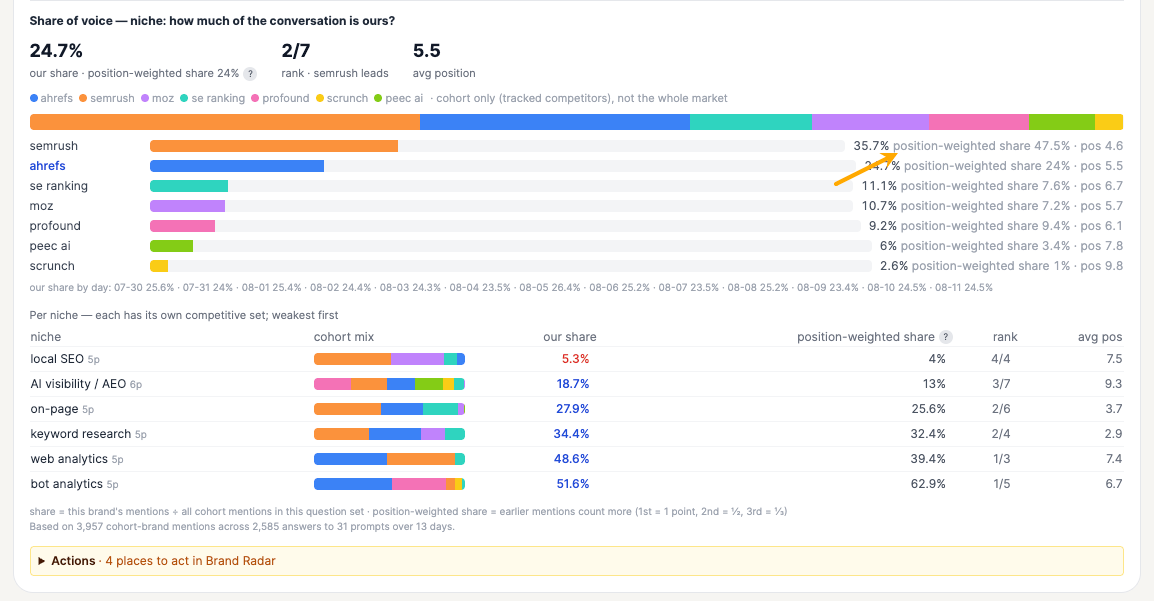Viewport: 1154px width, 602px height.
Task: Click the 34.4% our share value
Action: click(571, 434)
